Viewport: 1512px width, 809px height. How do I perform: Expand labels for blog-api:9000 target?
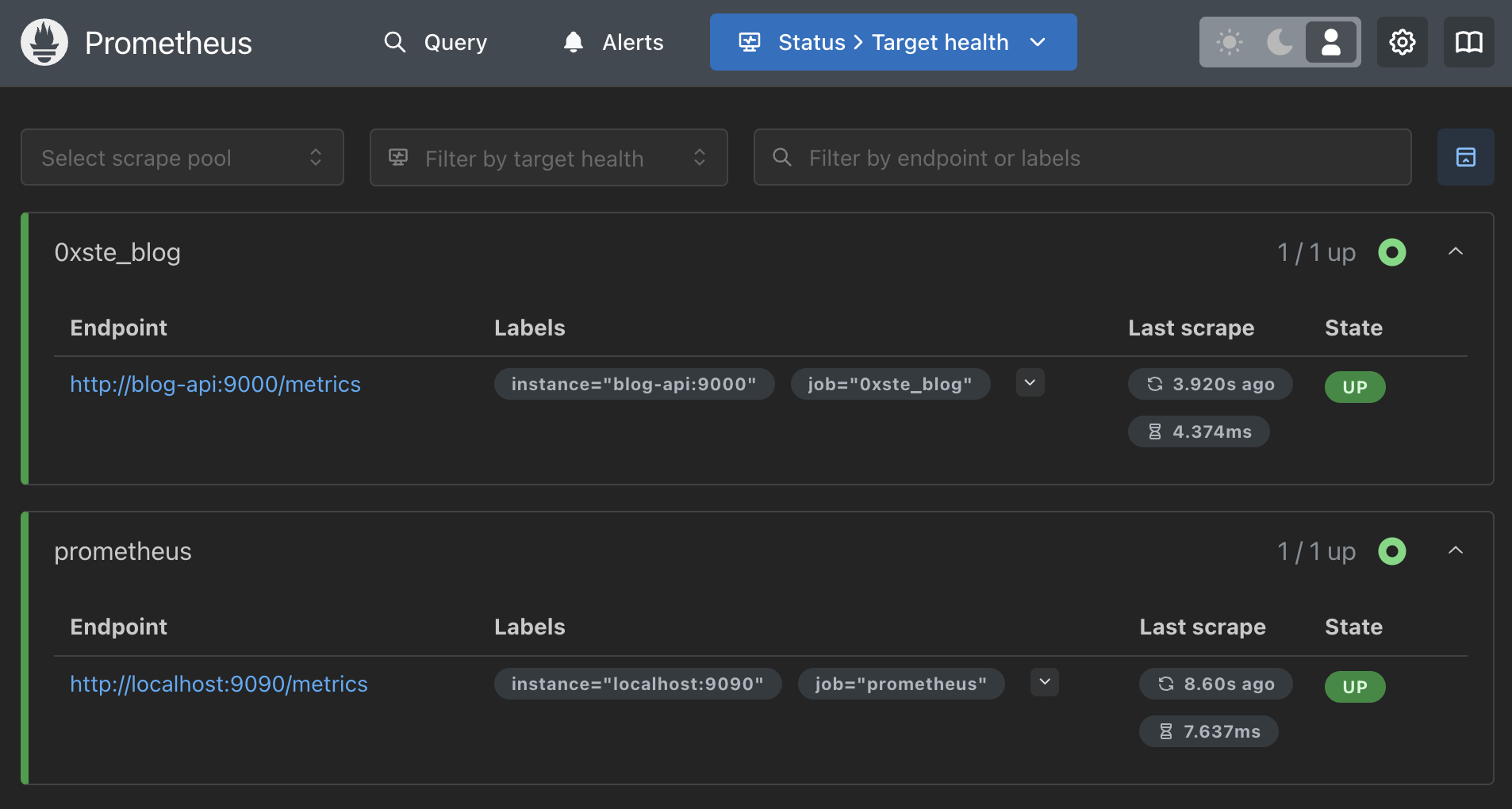coord(1030,383)
